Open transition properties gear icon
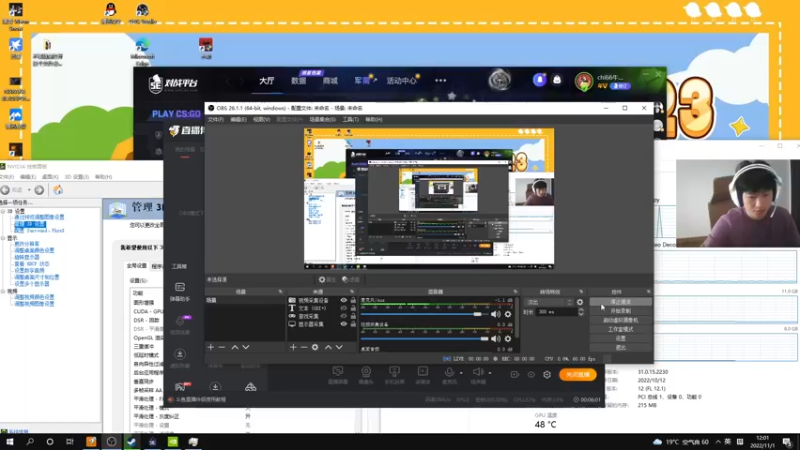The image size is (800, 450). click(x=580, y=302)
